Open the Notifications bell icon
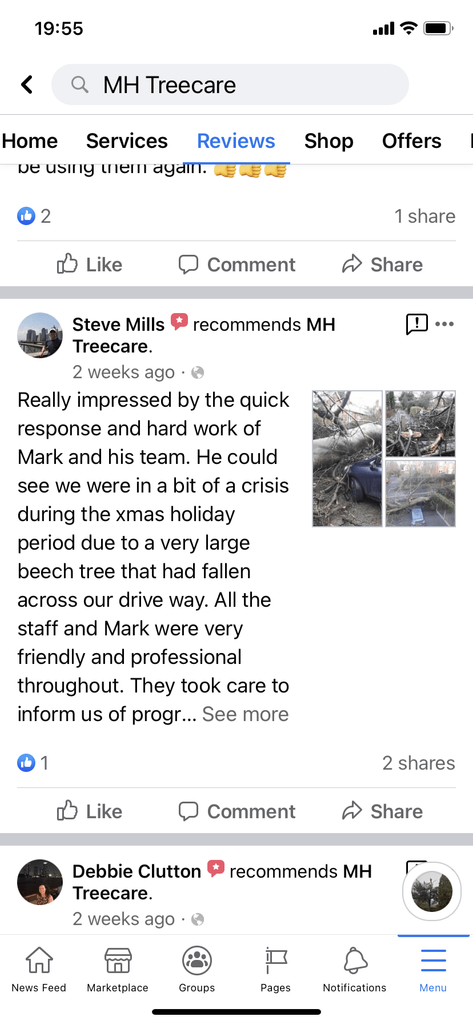Viewport: 473px width, 1024px height. click(355, 960)
